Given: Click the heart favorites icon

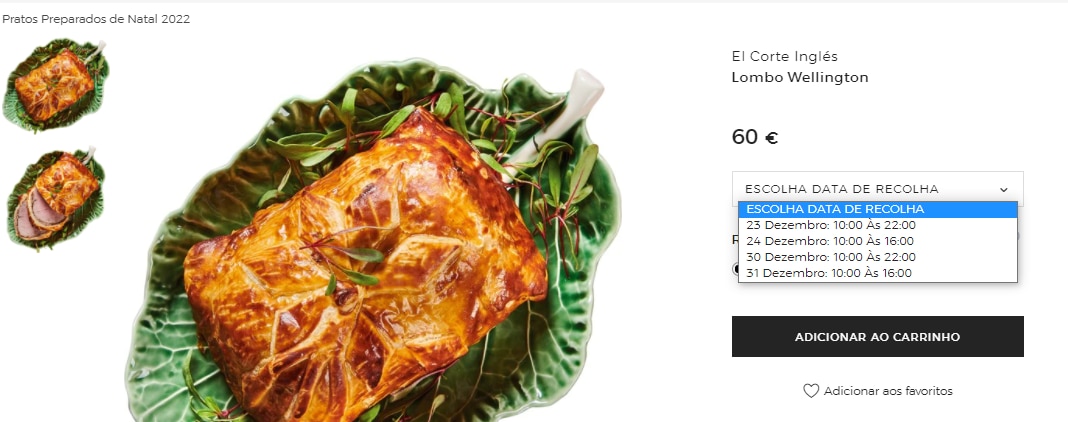Looking at the screenshot, I should (811, 391).
